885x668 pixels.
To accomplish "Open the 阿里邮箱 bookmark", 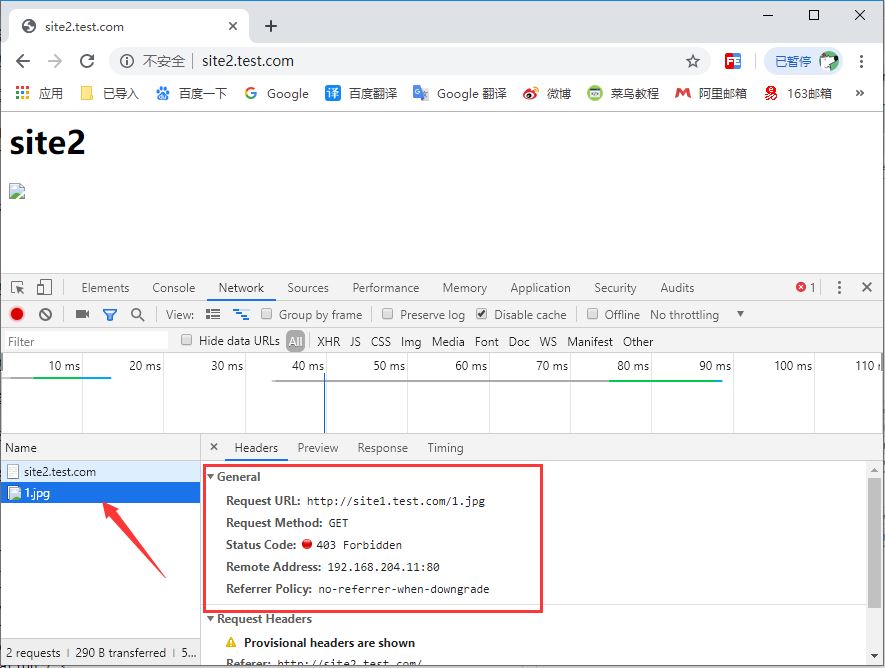I will [711, 93].
